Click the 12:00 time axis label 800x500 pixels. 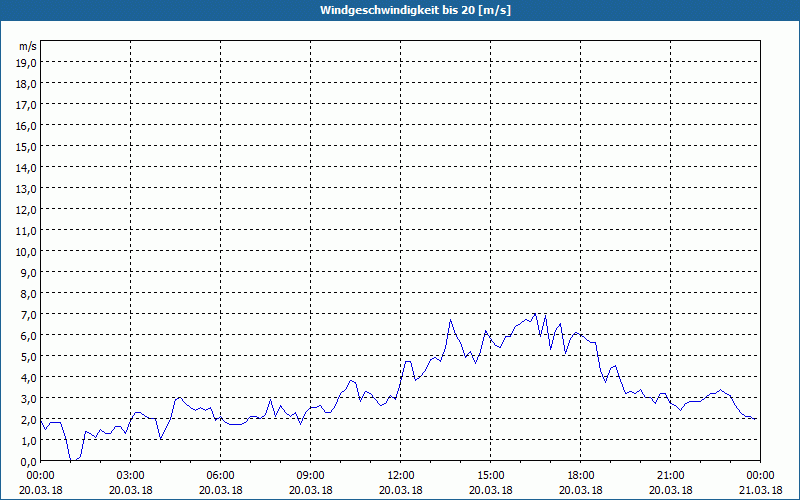click(401, 476)
